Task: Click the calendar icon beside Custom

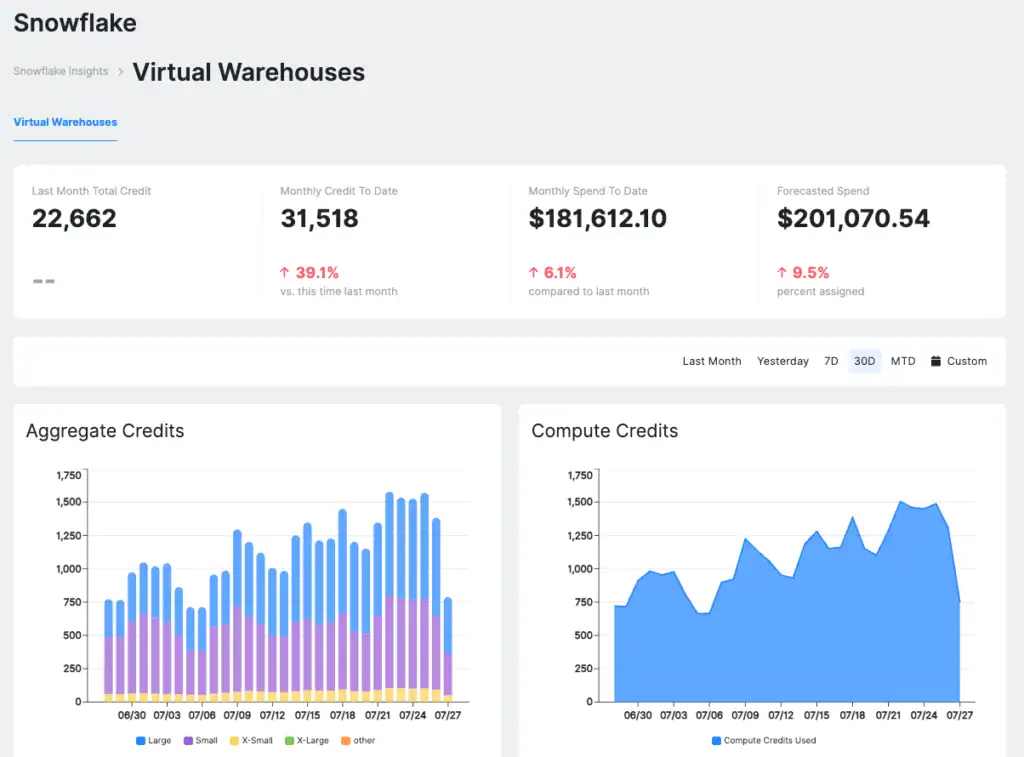Action: 936,361
